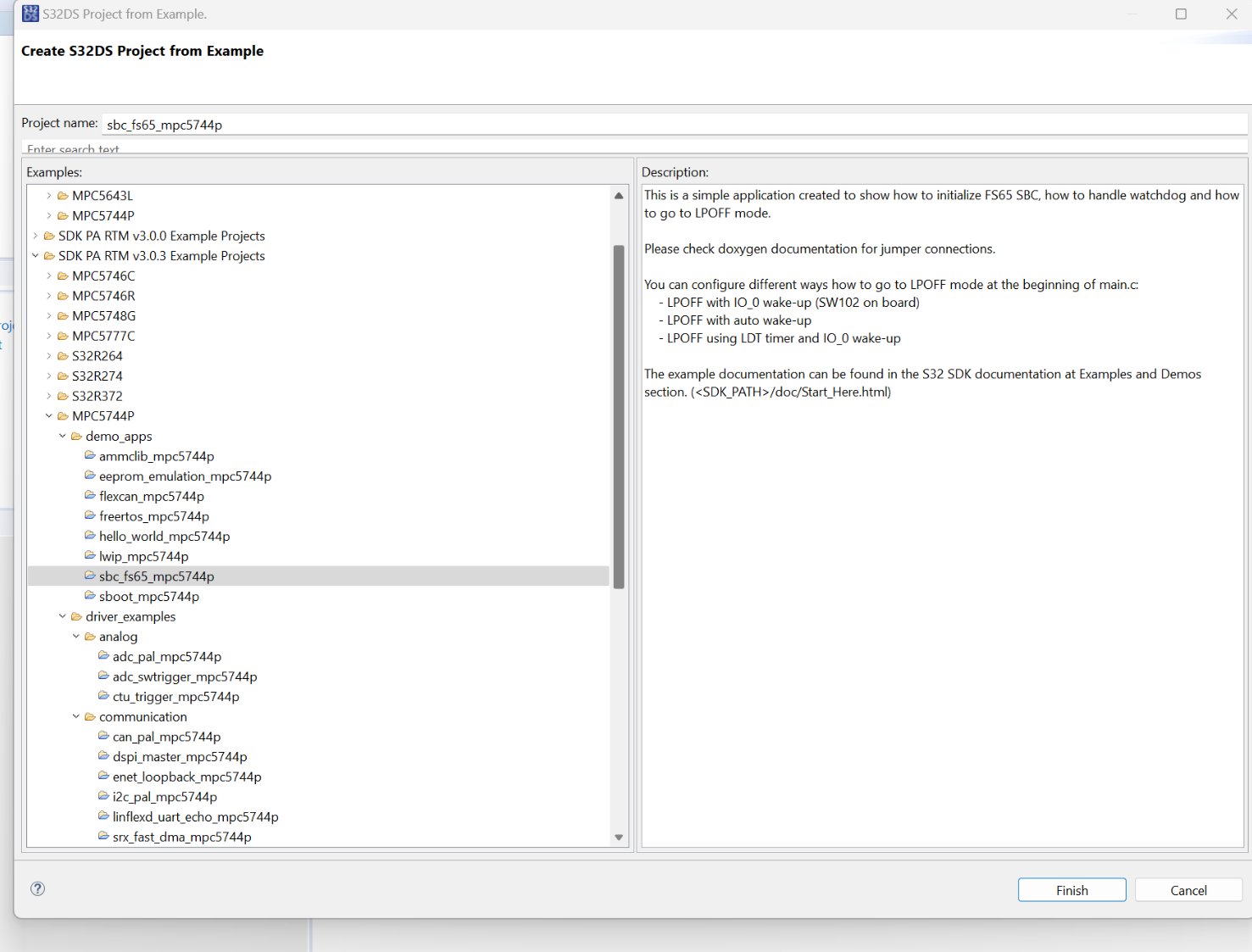Expand the MPC5746C tree node
The image size is (1252, 952).
tap(48, 276)
